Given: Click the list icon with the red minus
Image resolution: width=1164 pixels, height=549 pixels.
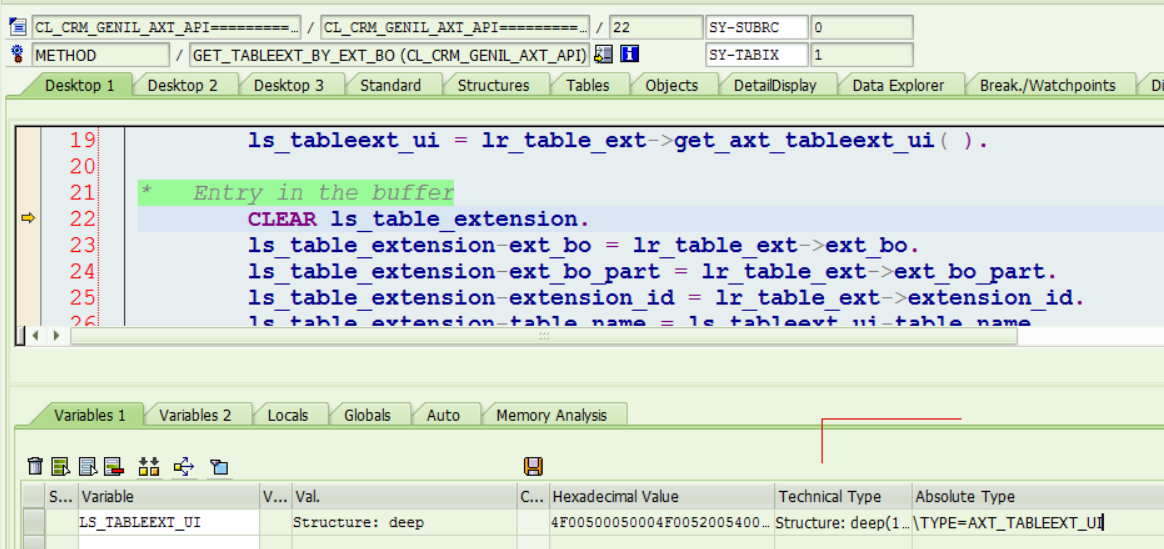Looking at the screenshot, I should pos(113,466).
